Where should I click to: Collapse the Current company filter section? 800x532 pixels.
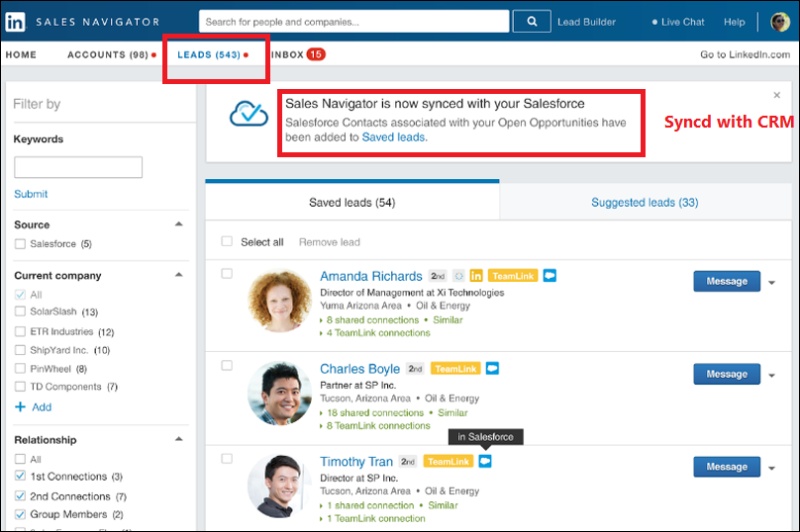[178, 275]
